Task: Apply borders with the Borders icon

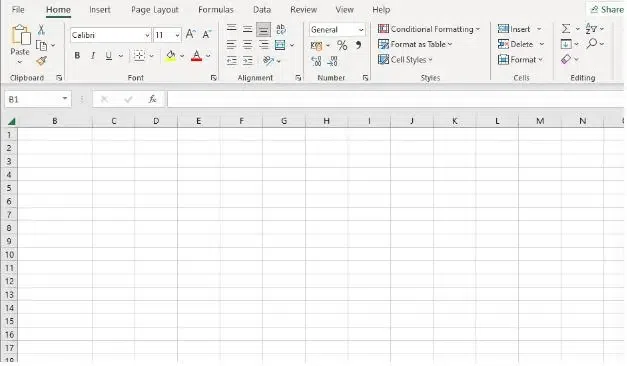Action: point(139,56)
